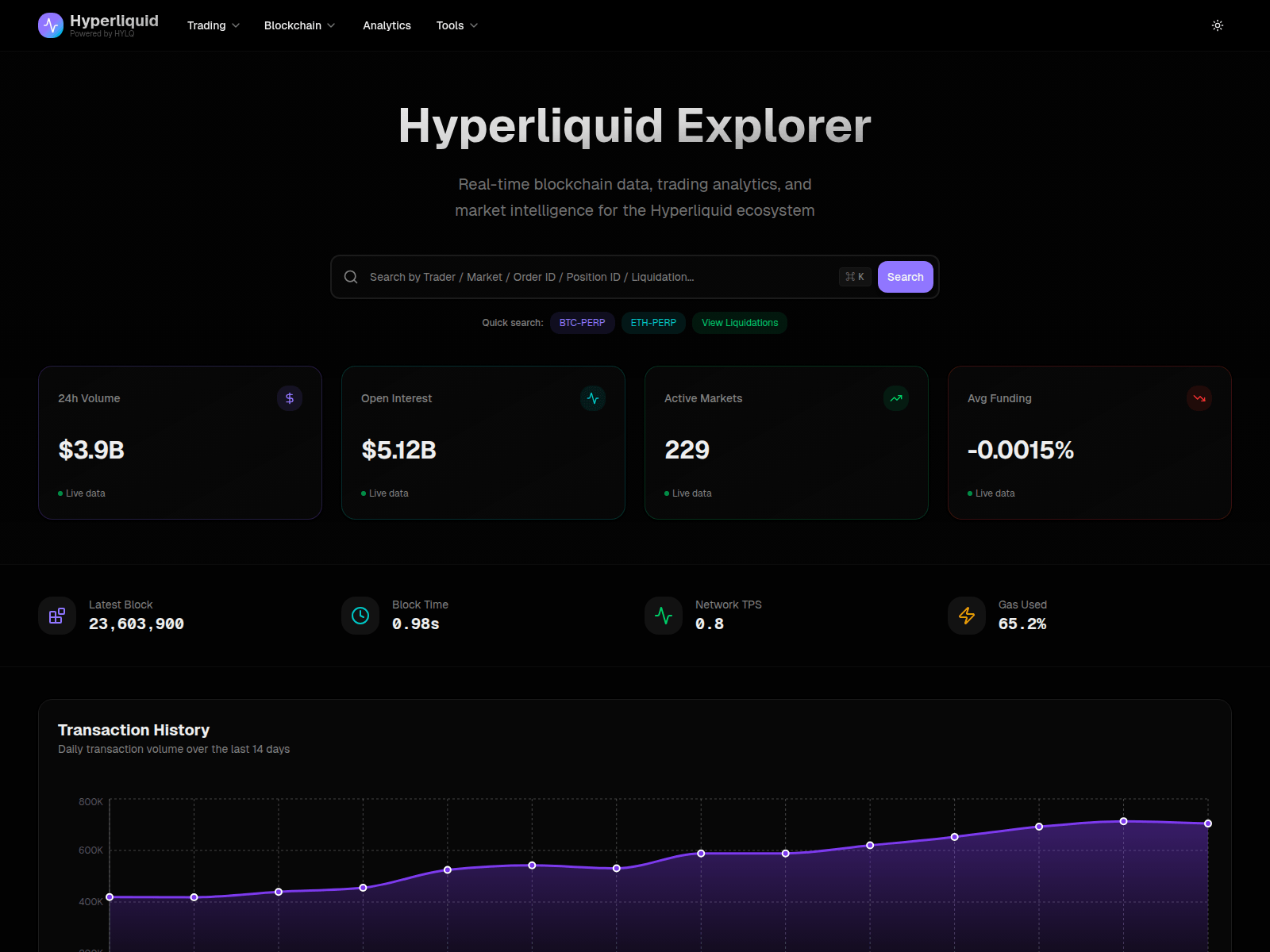This screenshot has width=1270, height=952.
Task: Click the pulse icon on Open Interest card
Action: pyautogui.click(x=593, y=398)
